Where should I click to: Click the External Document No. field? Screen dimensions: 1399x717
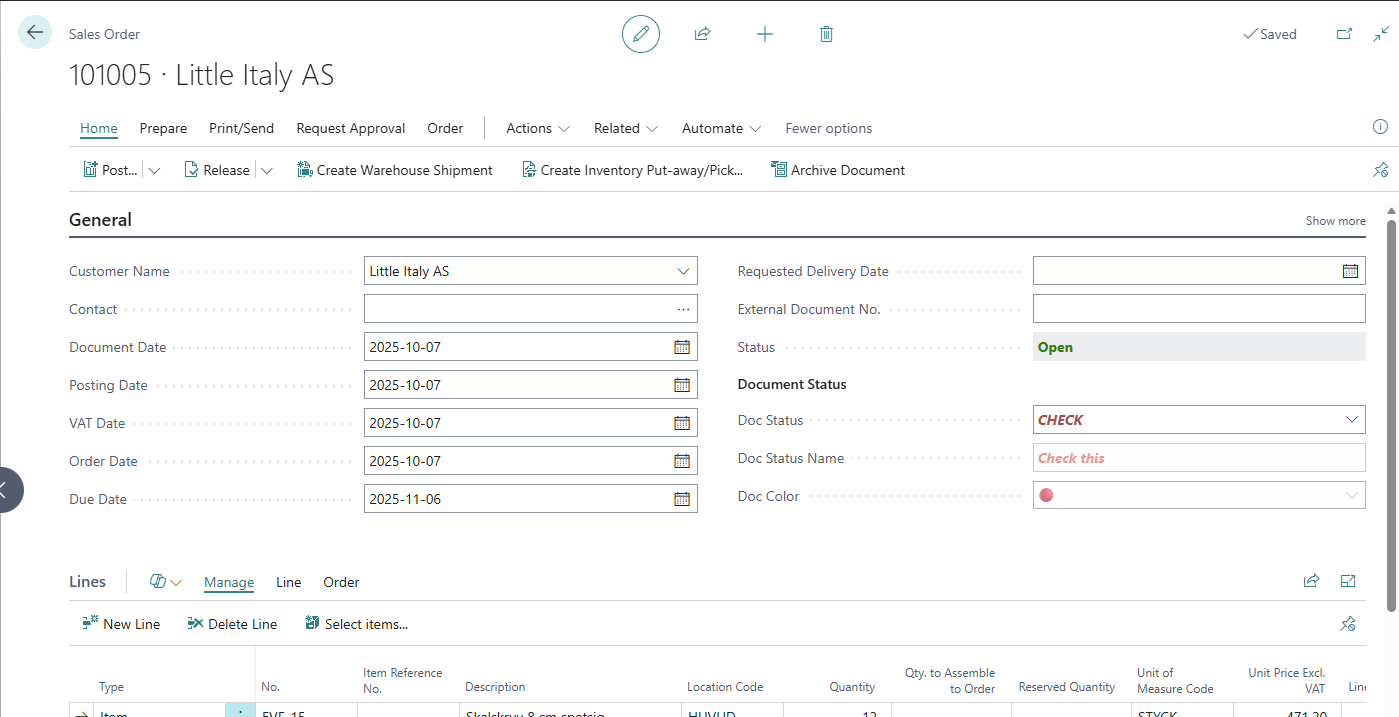point(1199,309)
